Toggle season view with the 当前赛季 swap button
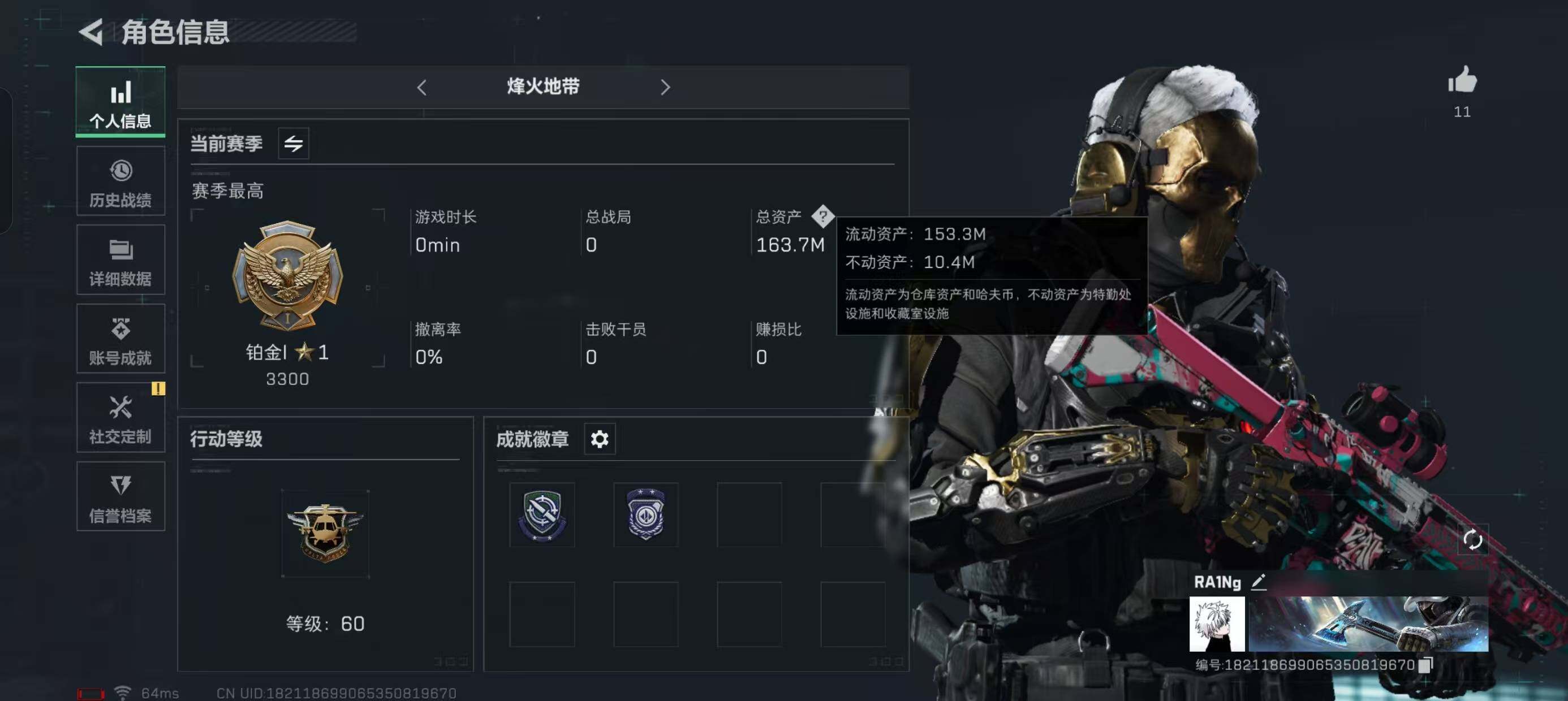The image size is (1568, 701). pos(294,144)
